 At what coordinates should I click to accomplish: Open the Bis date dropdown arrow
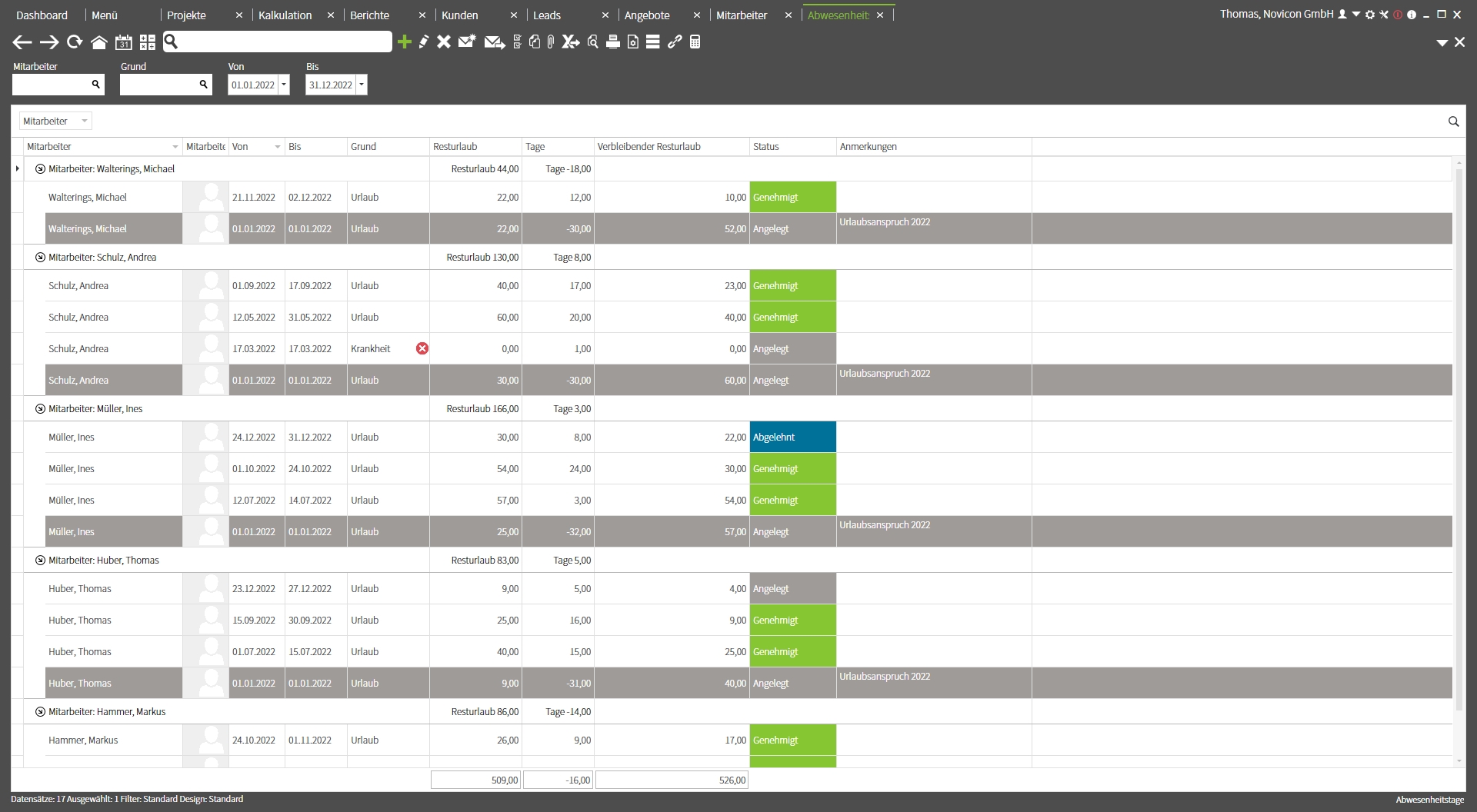pyautogui.click(x=362, y=85)
